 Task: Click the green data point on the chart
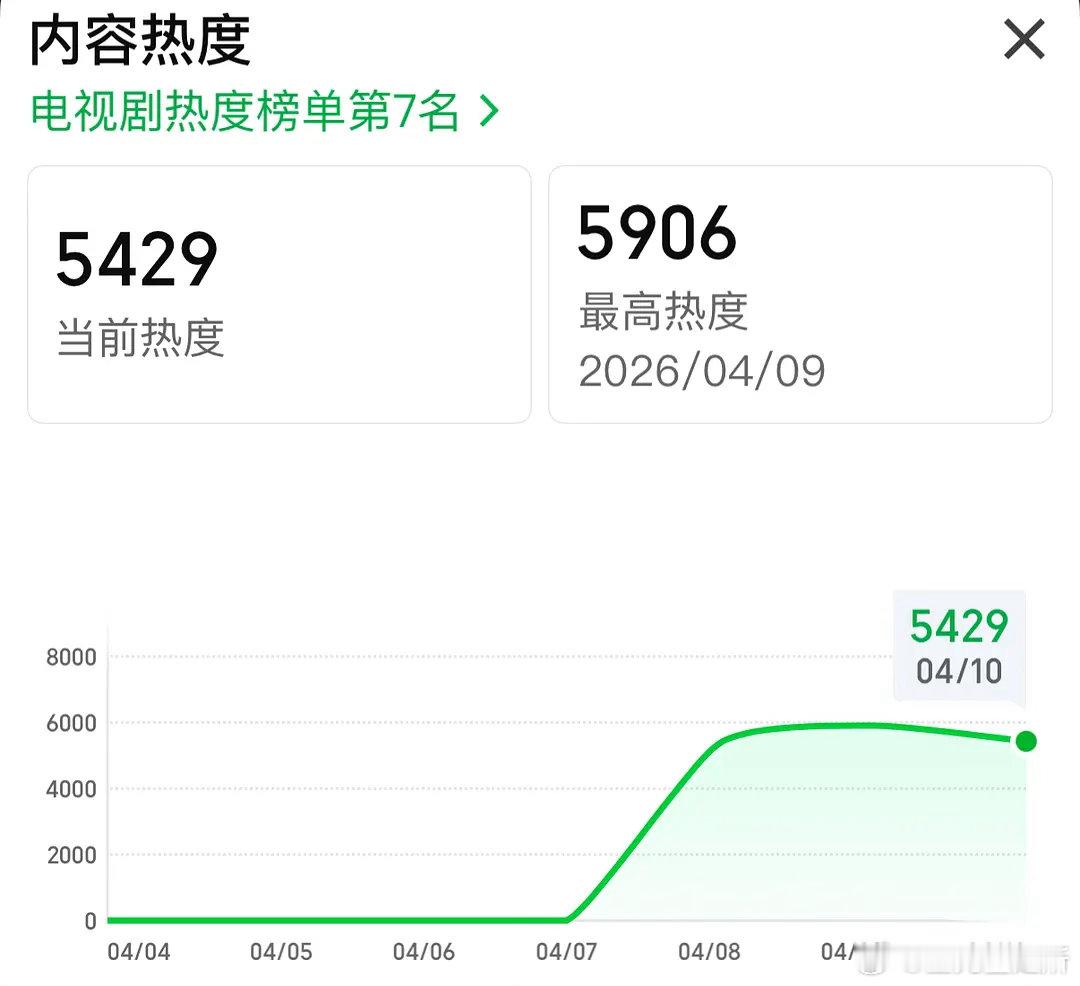click(1025, 742)
